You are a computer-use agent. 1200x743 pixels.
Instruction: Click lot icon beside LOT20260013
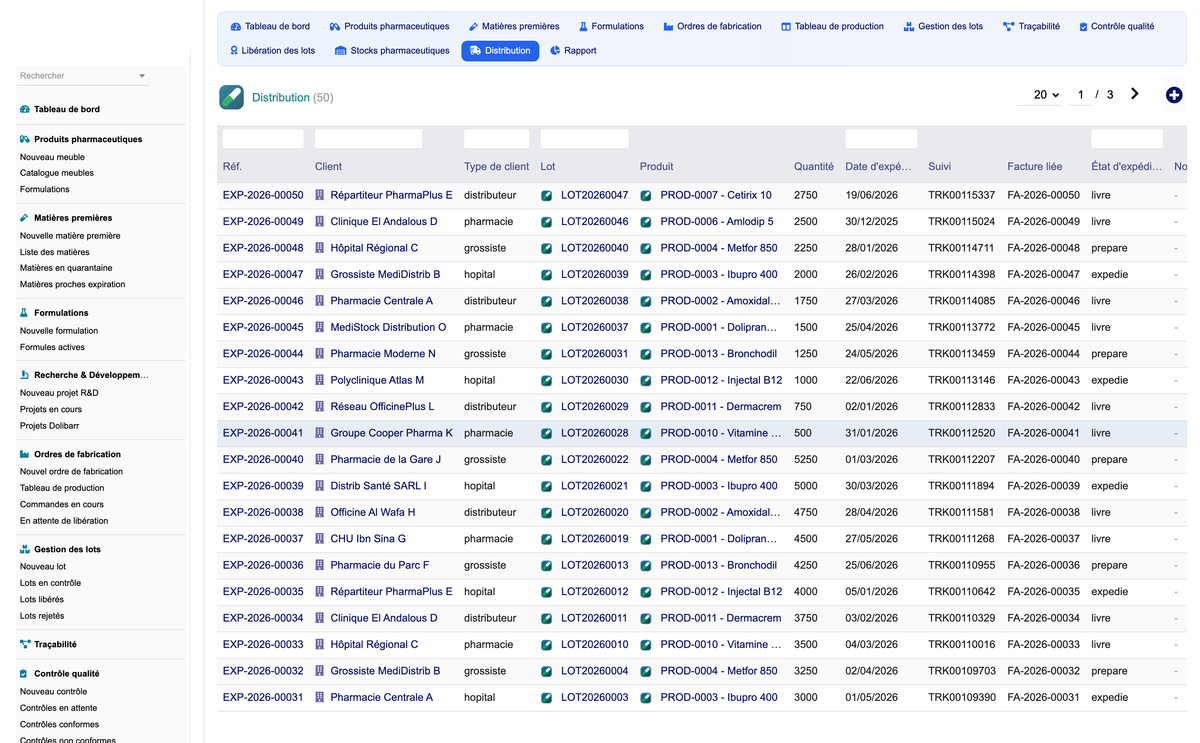click(x=546, y=565)
